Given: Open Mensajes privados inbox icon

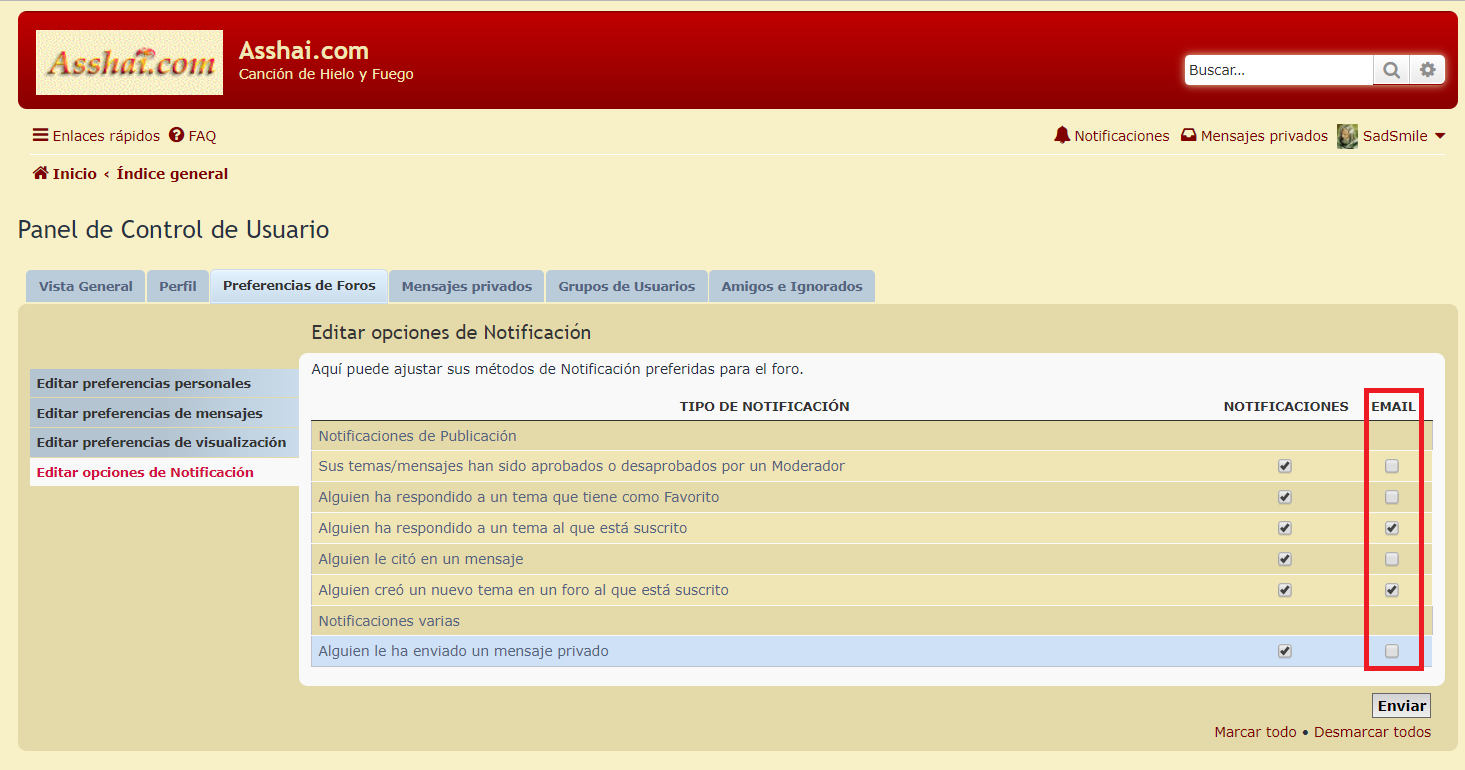Looking at the screenshot, I should click(x=1189, y=135).
